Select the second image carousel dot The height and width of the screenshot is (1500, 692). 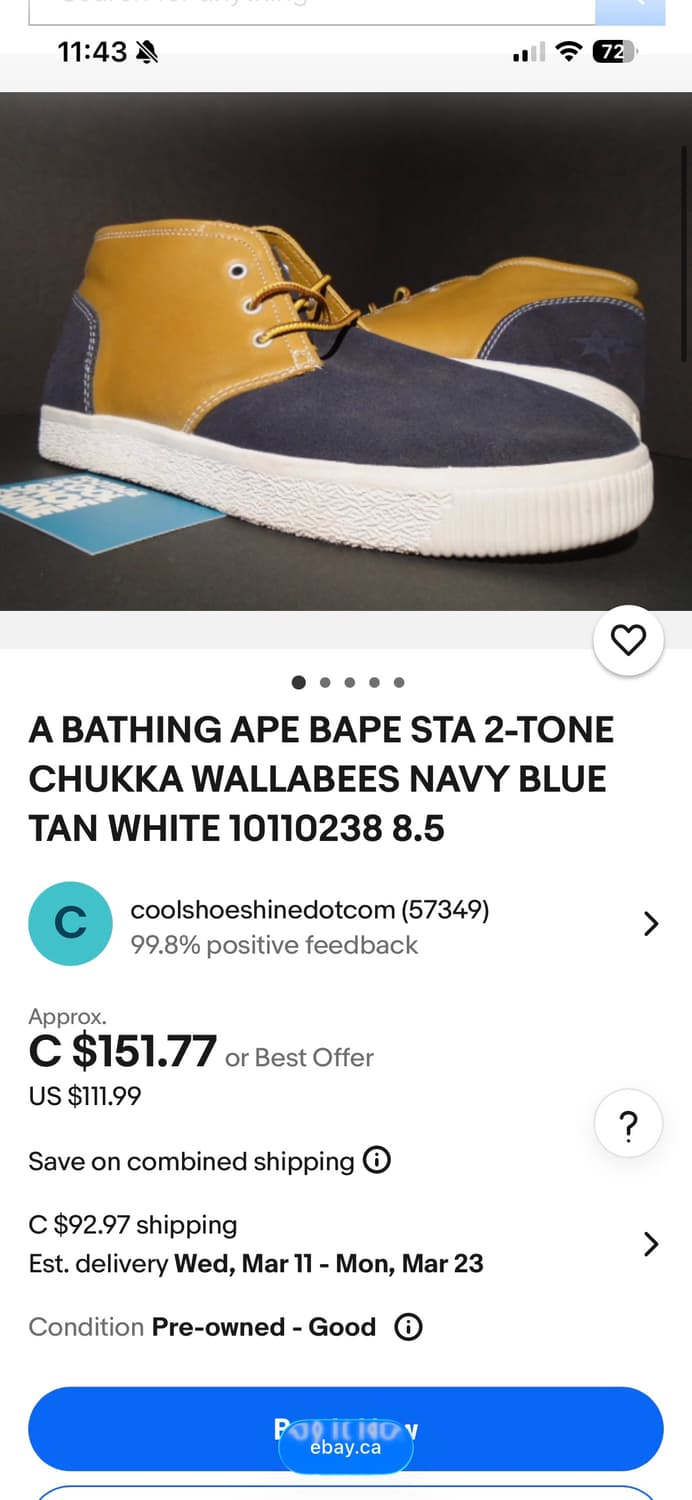tap(325, 682)
